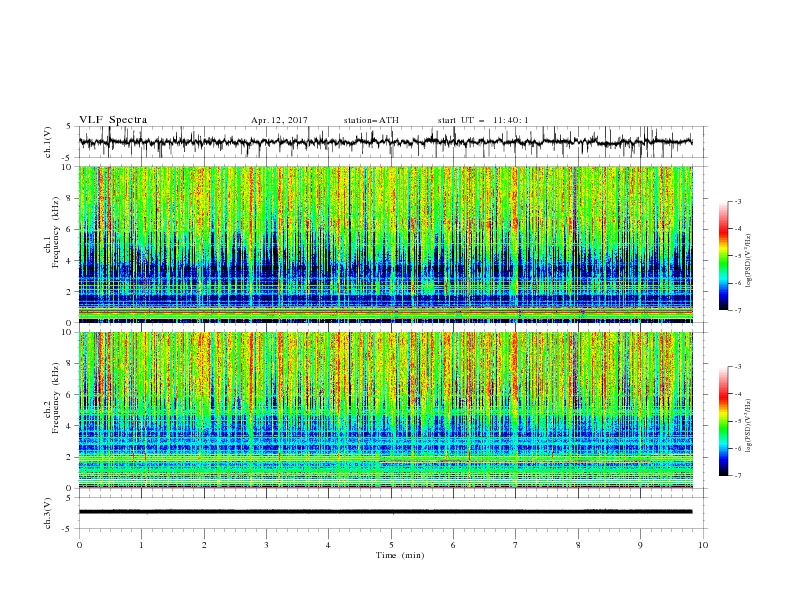Click the "VLF Spectra" plot title
The width and height of the screenshot is (792, 612).
113,120
